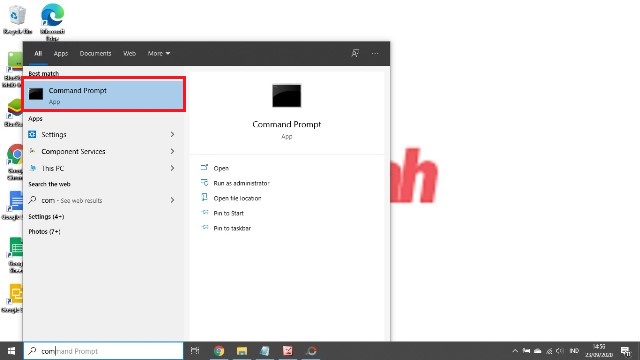Click Run as administrator
The height and width of the screenshot is (360, 640).
tap(241, 183)
